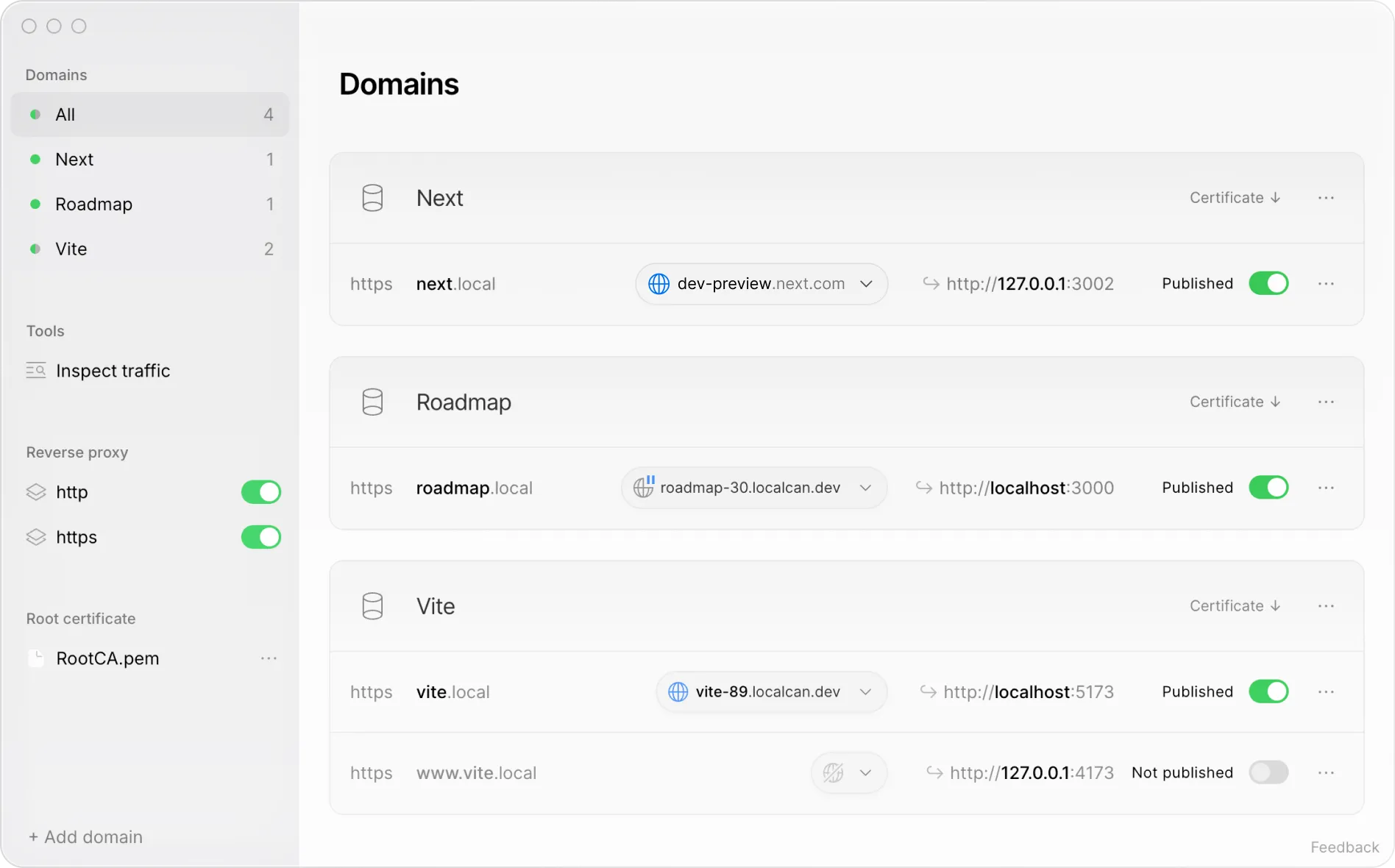The image size is (1395, 868).
Task: Open the more options for the roadmap.local row
Action: [x=1326, y=488]
